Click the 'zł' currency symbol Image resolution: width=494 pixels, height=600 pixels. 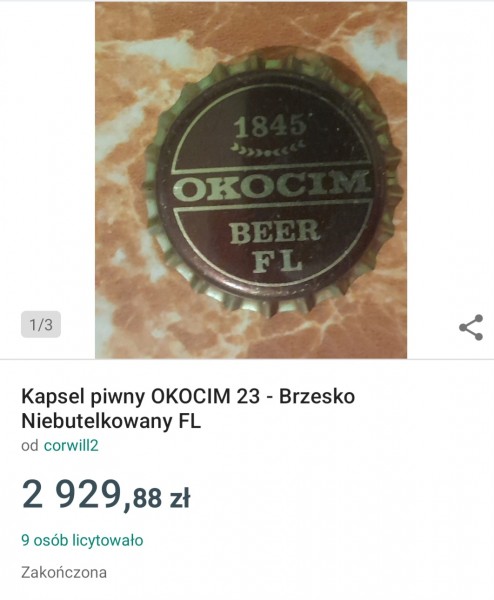[179, 497]
